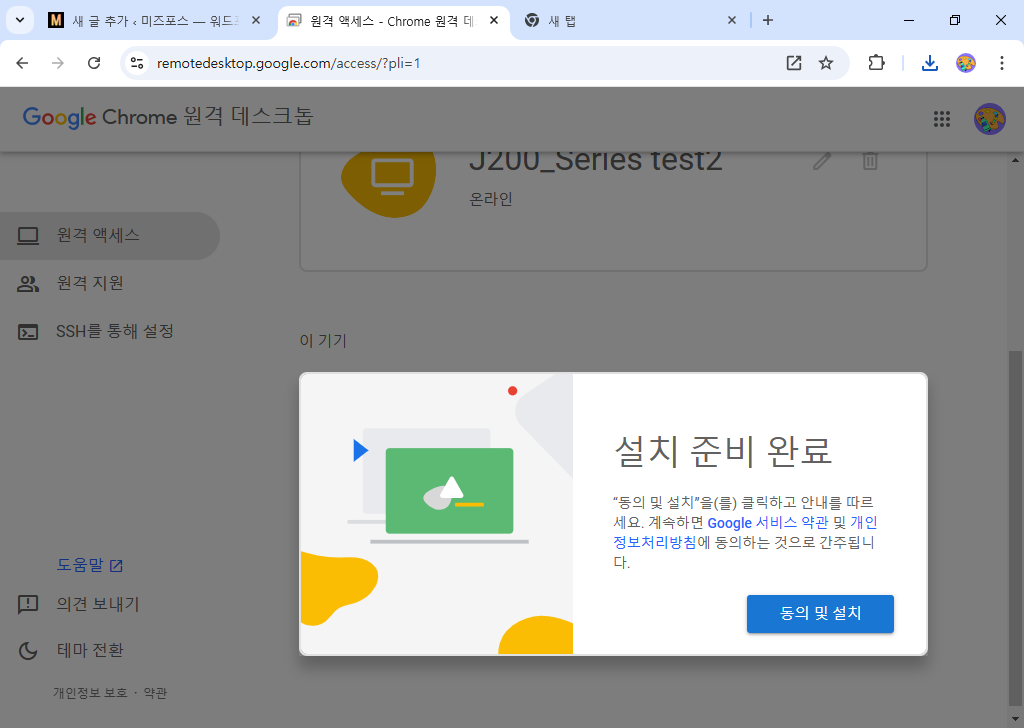Click the 이 기기 section label
The width and height of the screenshot is (1024, 728).
click(x=323, y=341)
